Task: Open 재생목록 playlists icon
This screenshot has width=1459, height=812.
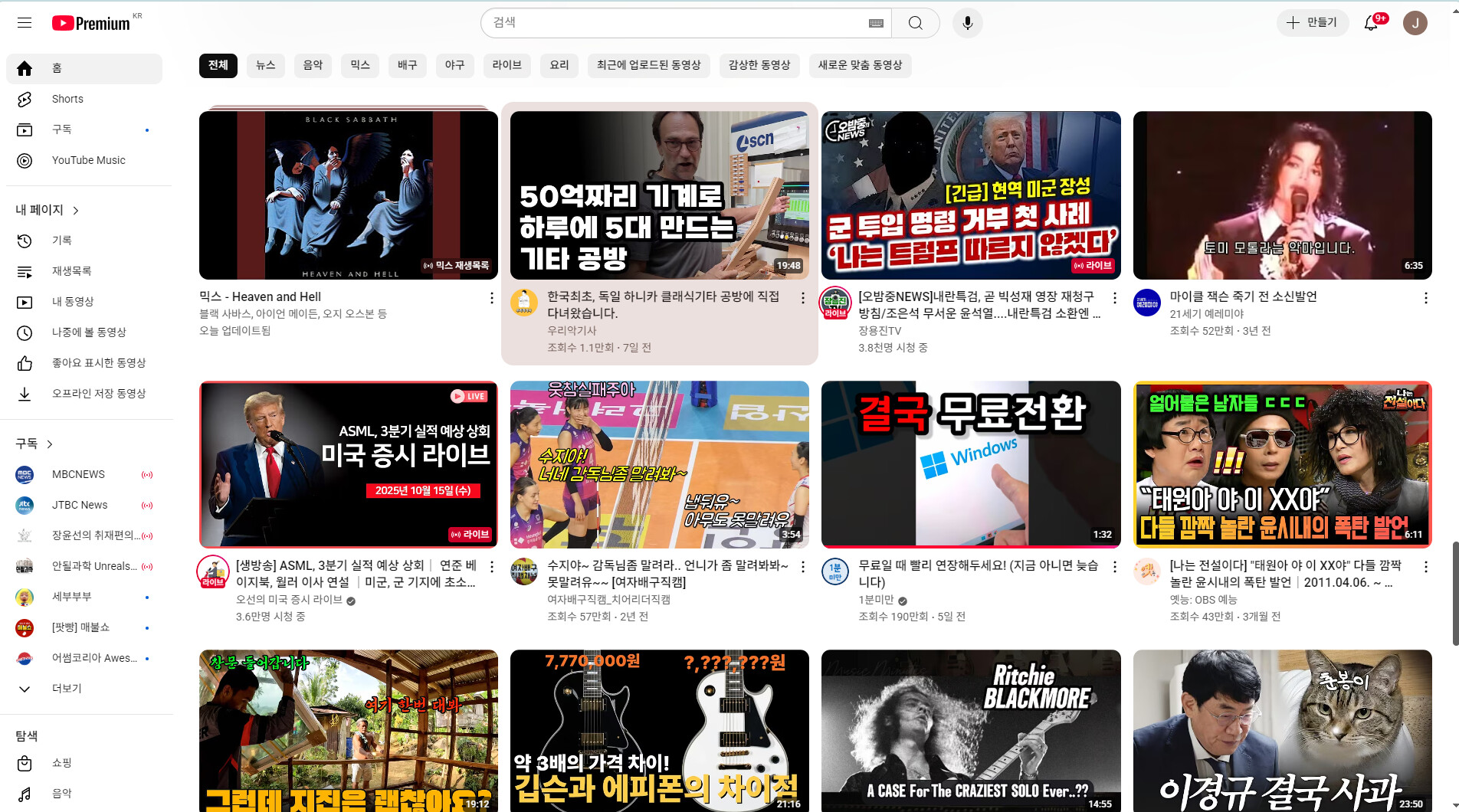Action: pos(25,271)
